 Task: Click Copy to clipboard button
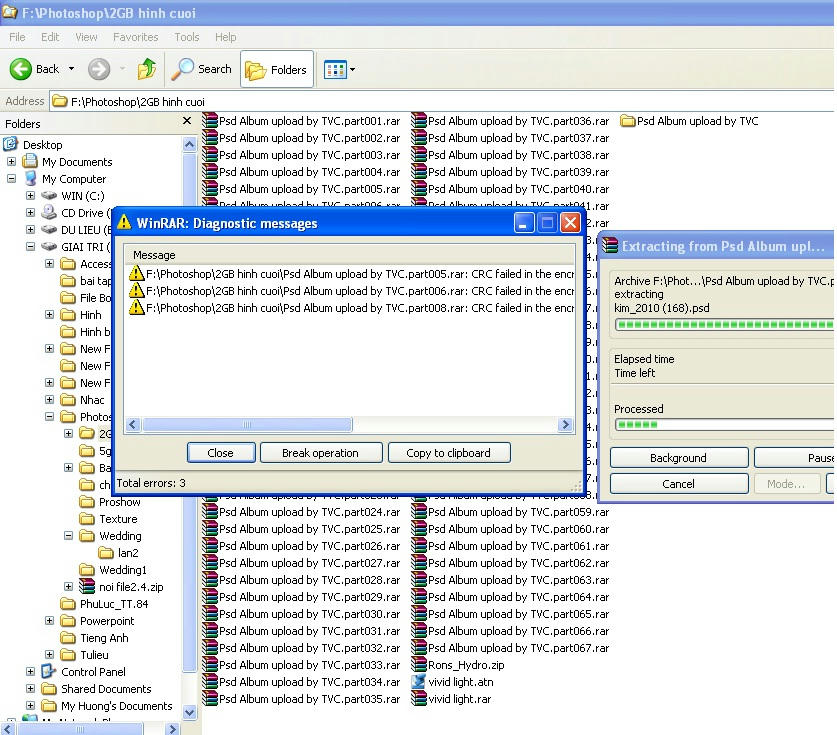click(448, 453)
